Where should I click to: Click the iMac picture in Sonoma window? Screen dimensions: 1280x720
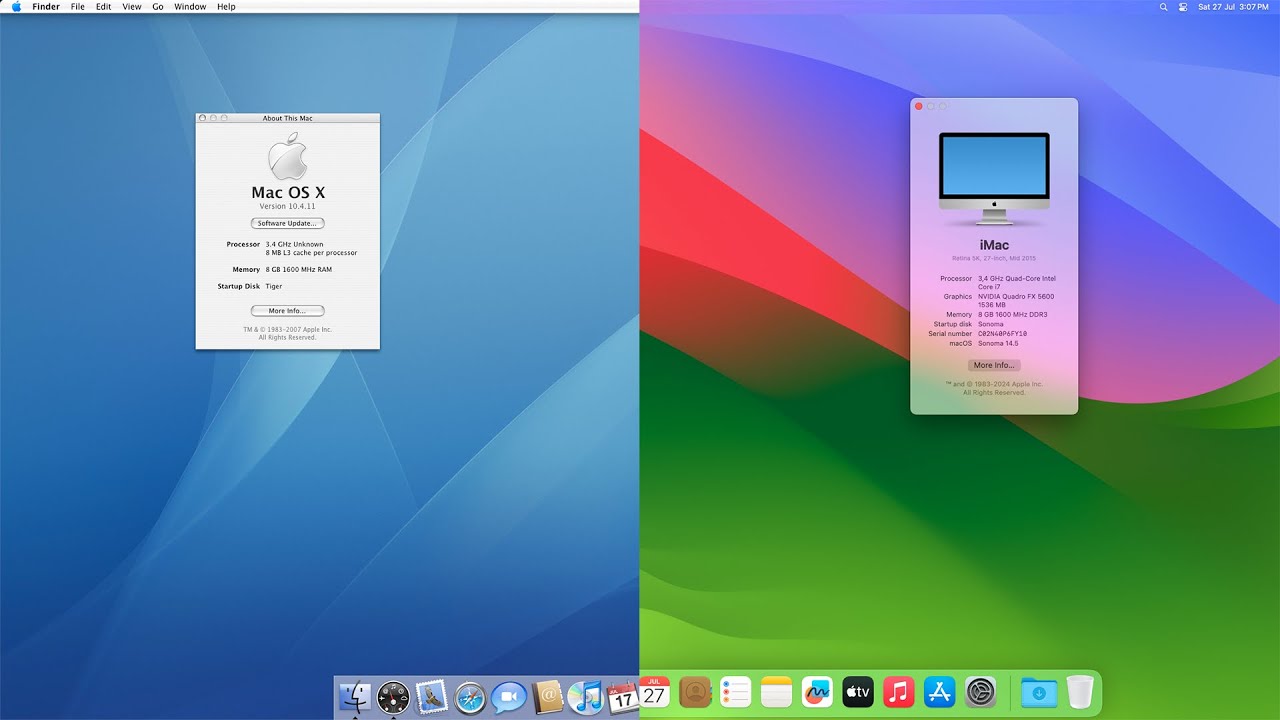(994, 178)
